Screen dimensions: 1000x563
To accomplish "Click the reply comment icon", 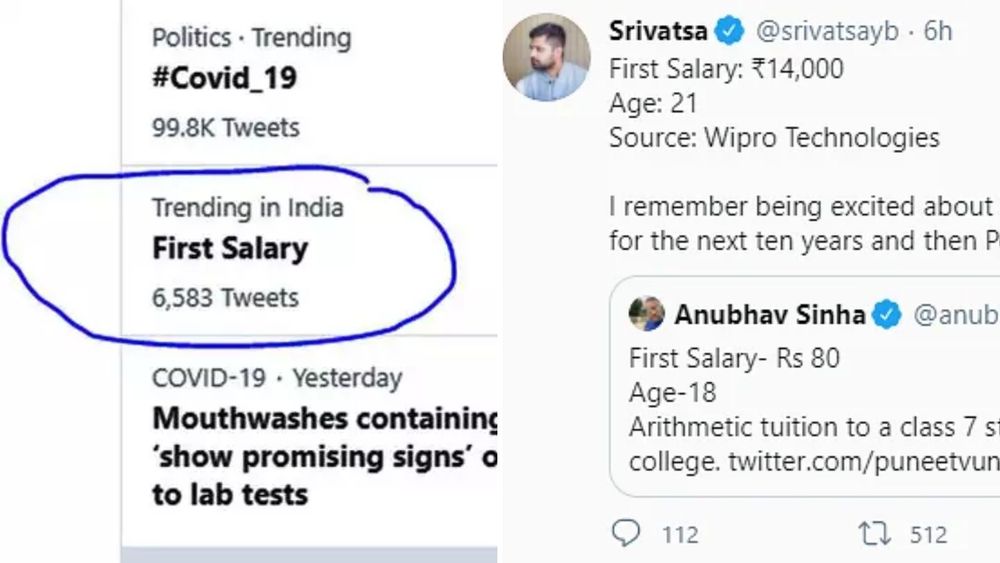I will tap(626, 535).
